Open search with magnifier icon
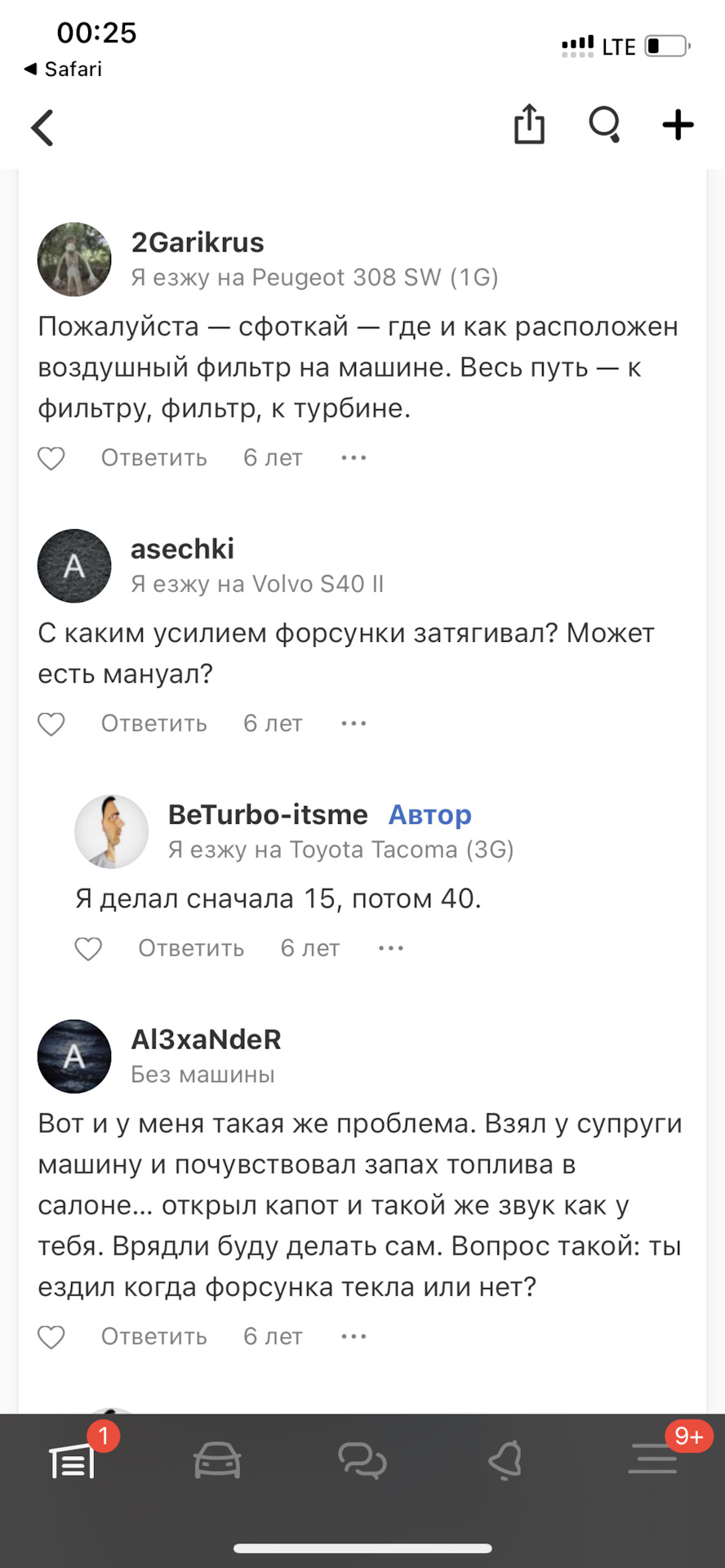Screen dimensions: 725x1568 point(605,125)
